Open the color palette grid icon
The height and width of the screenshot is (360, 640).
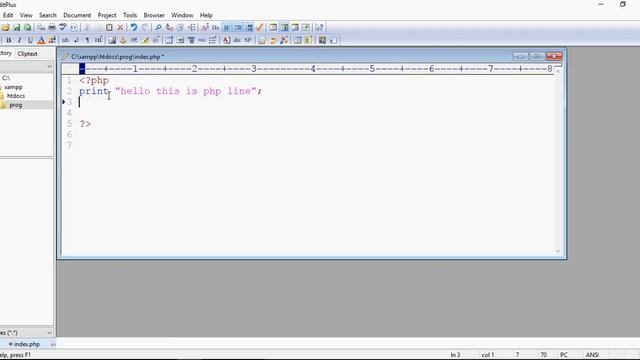pos(52,40)
